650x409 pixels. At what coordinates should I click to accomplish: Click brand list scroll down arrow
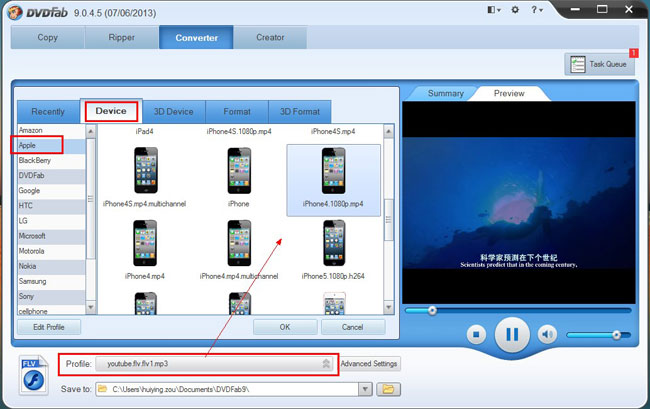point(91,307)
